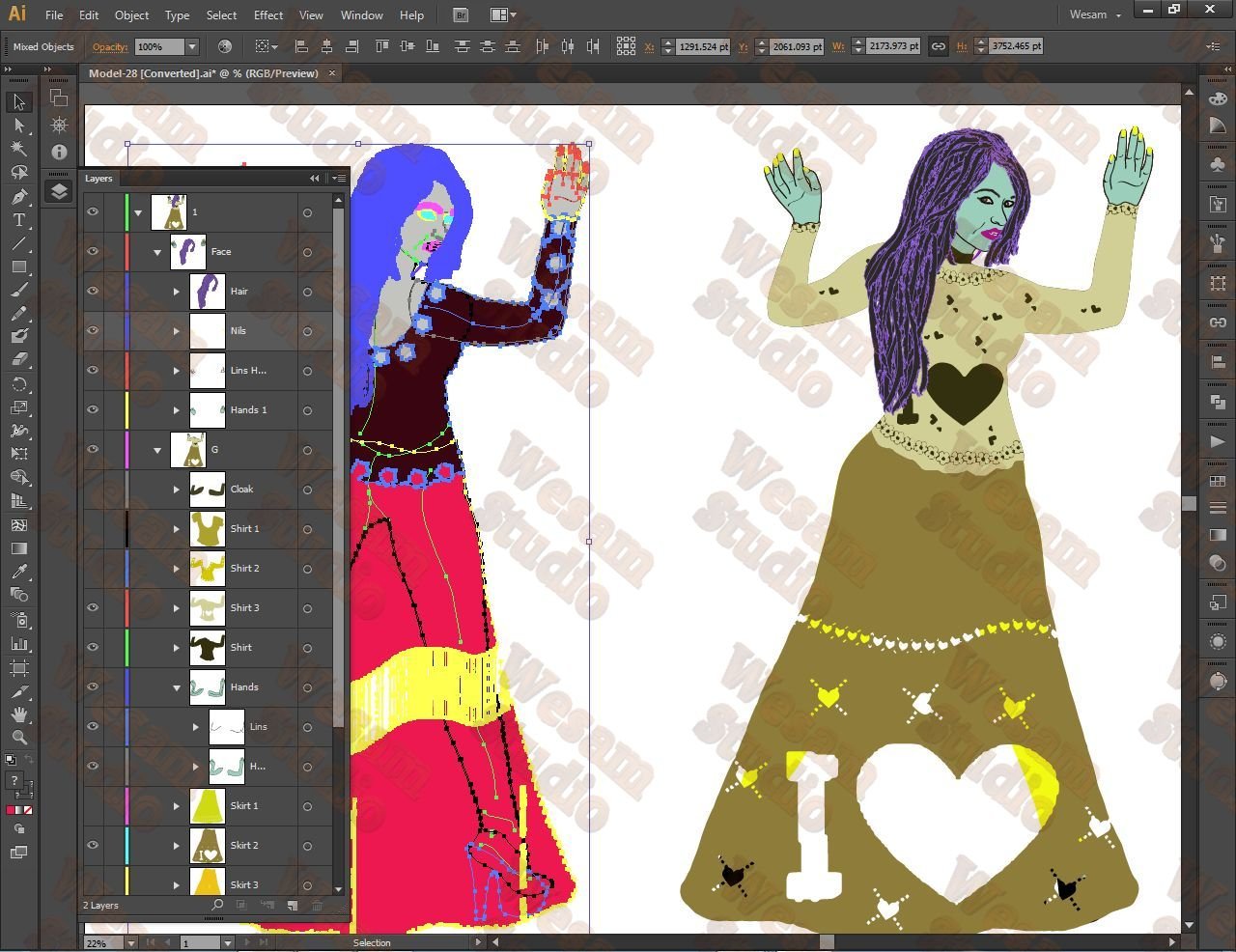Screen dimensions: 1236x952
Task: Hide the Hair layer
Action: point(93,291)
